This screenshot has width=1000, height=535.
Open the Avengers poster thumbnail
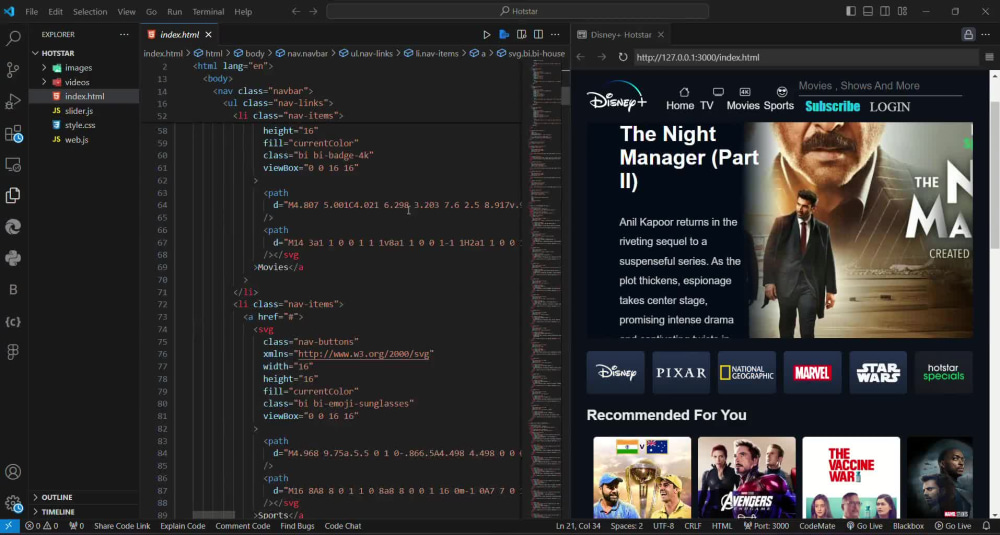[746, 478]
